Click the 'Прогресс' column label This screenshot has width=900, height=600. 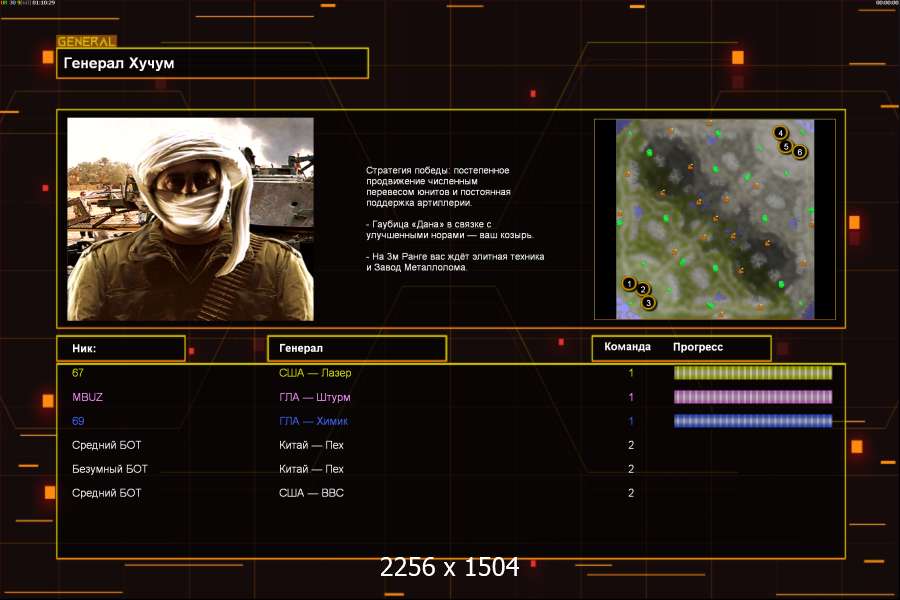tap(698, 347)
